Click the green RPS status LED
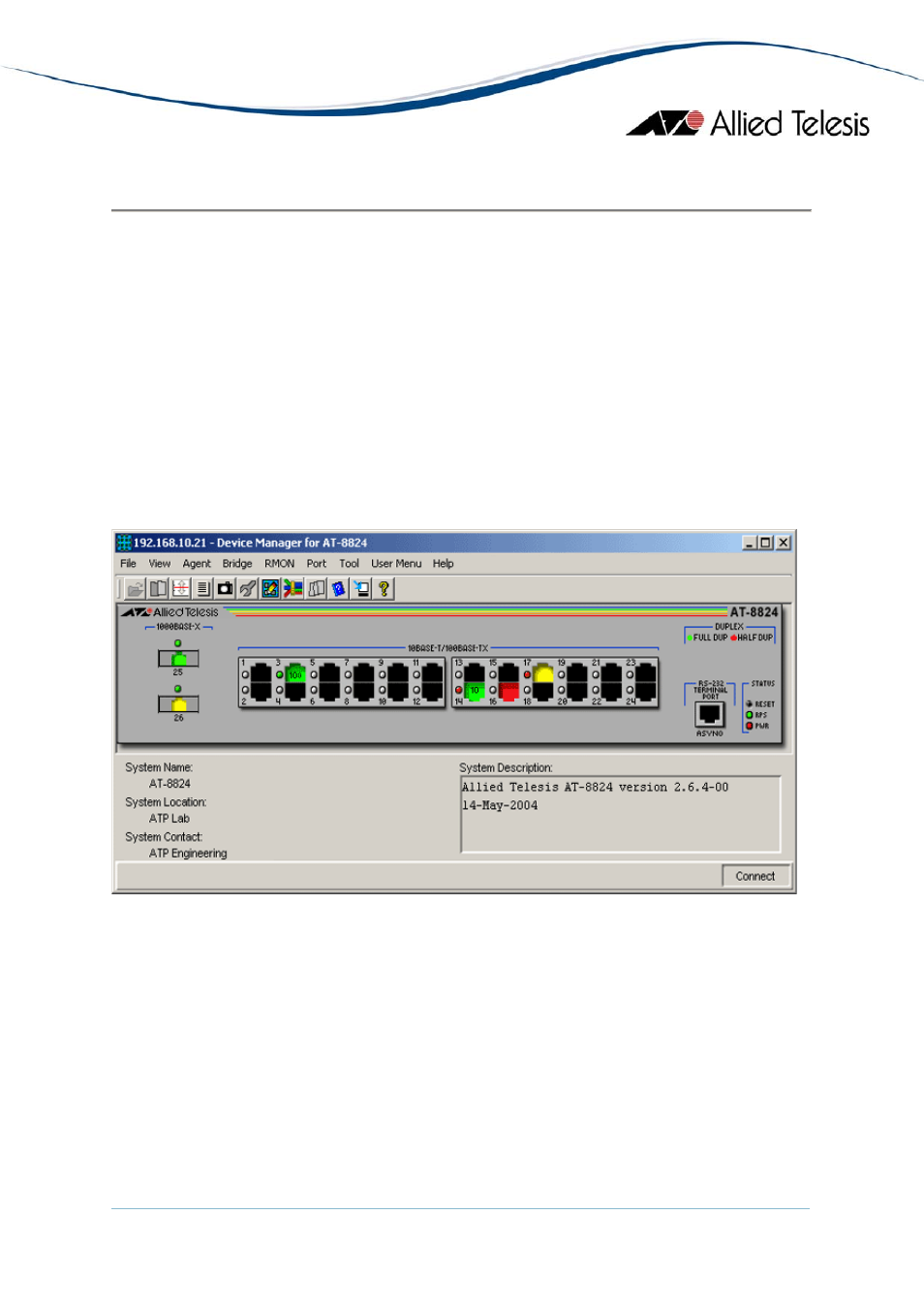Image resolution: width=924 pixels, height=1308 pixels. pyautogui.click(x=750, y=715)
